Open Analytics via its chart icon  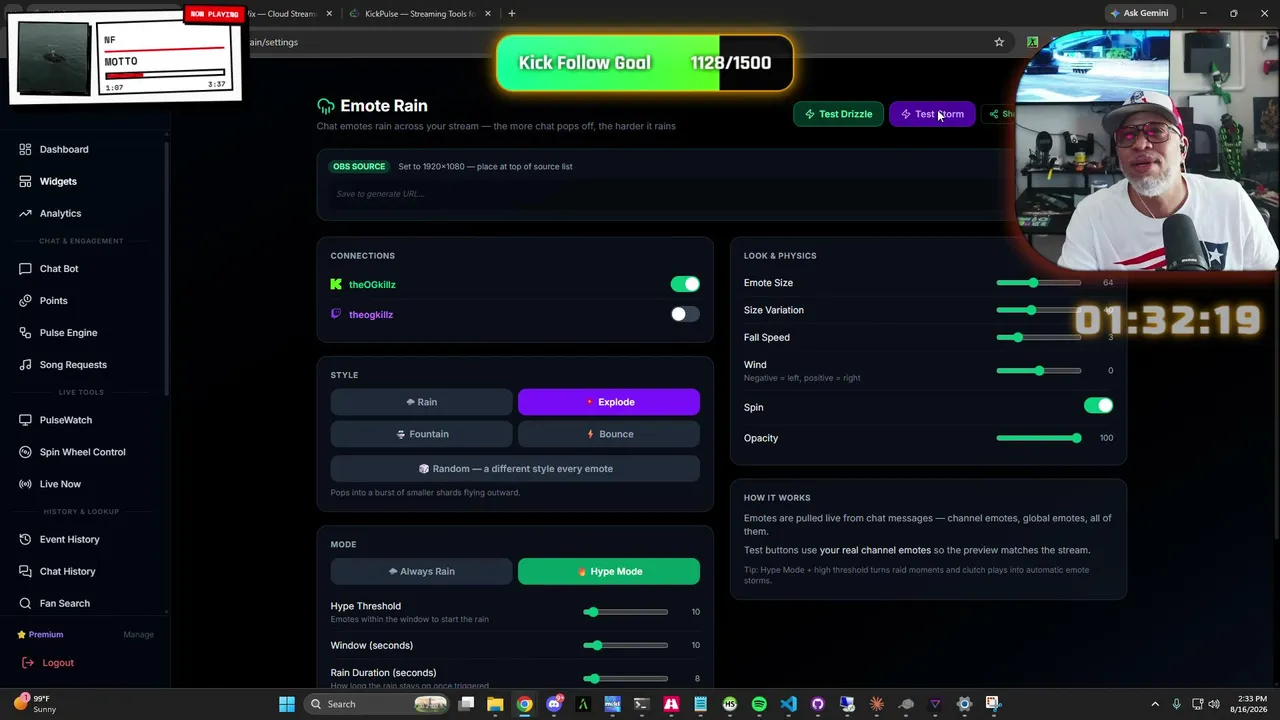click(x=25, y=213)
